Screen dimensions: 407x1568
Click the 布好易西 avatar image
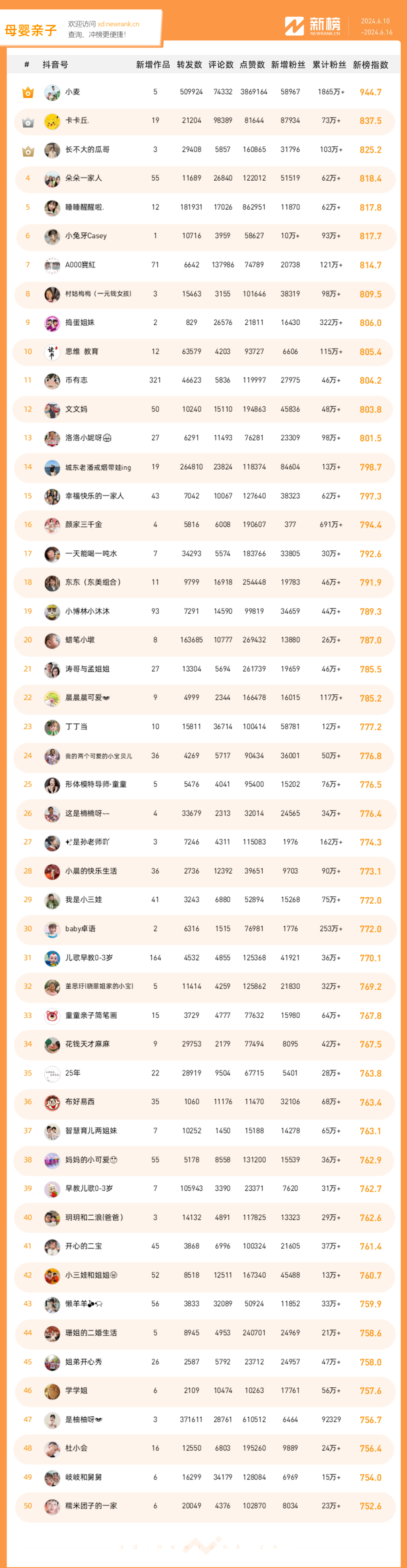52,1102
